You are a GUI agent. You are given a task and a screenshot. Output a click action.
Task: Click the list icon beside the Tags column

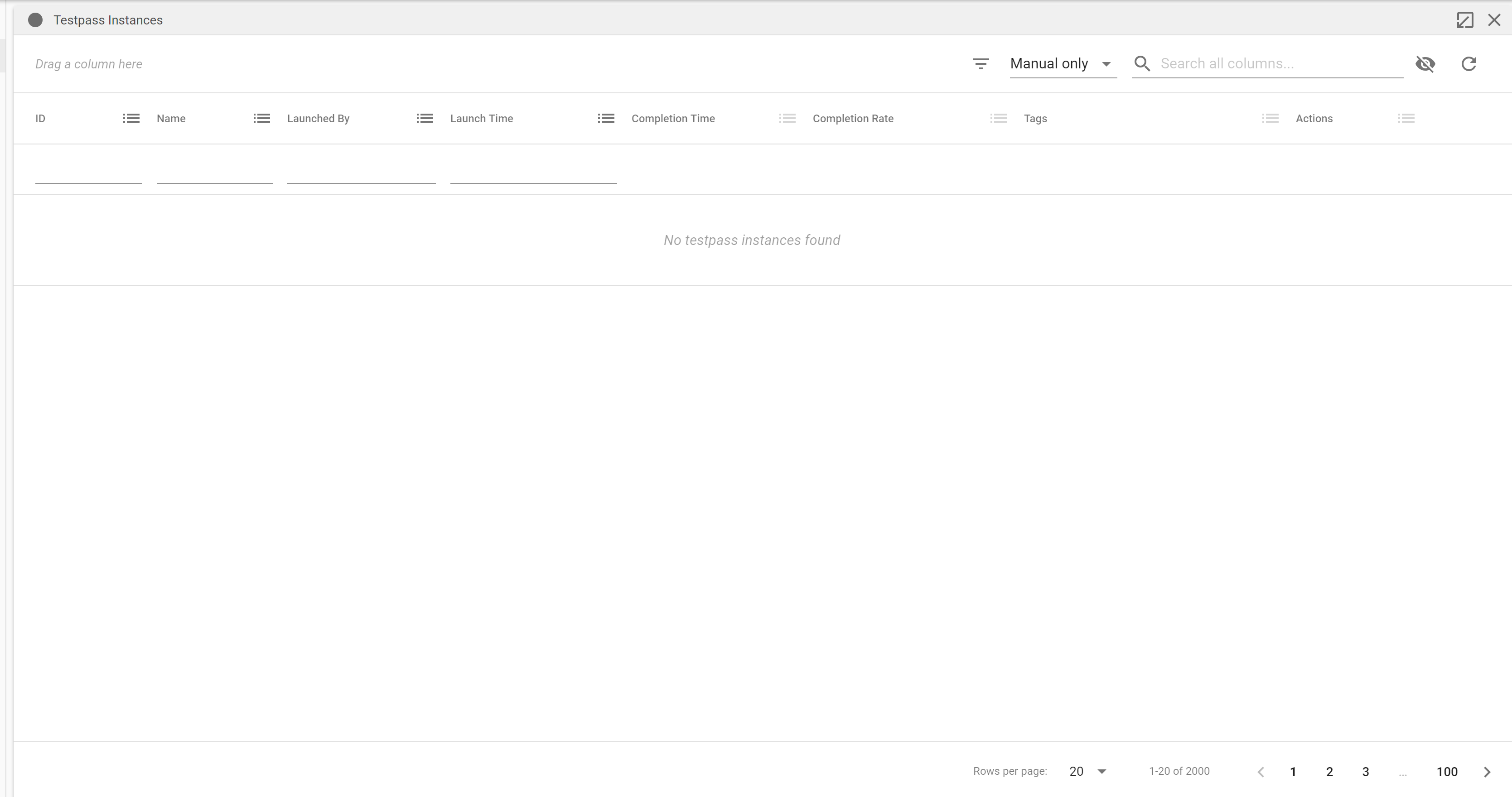[x=1270, y=118]
